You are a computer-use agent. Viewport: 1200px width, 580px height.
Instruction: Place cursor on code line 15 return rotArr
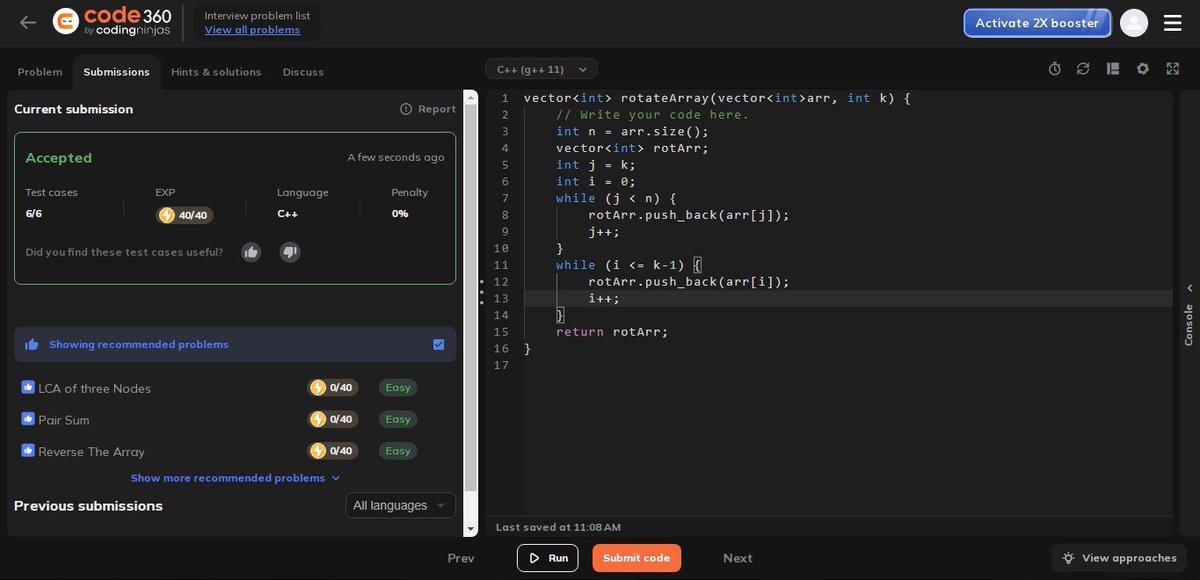[x=612, y=332]
